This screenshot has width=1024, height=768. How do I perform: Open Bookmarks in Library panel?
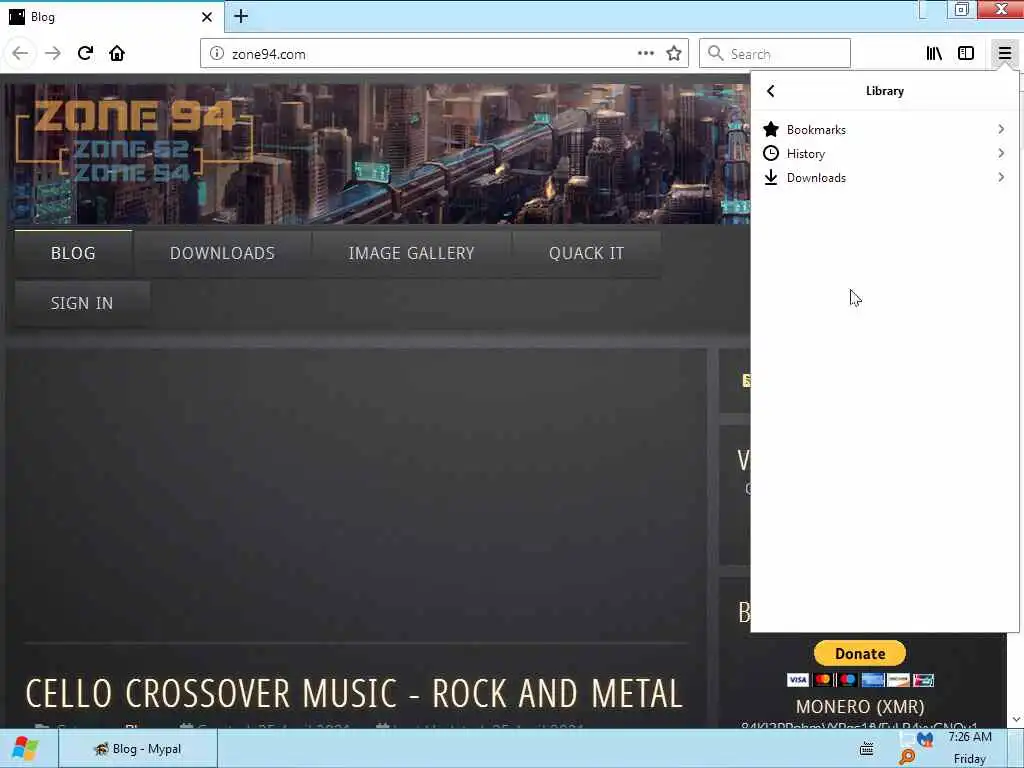click(x=884, y=129)
